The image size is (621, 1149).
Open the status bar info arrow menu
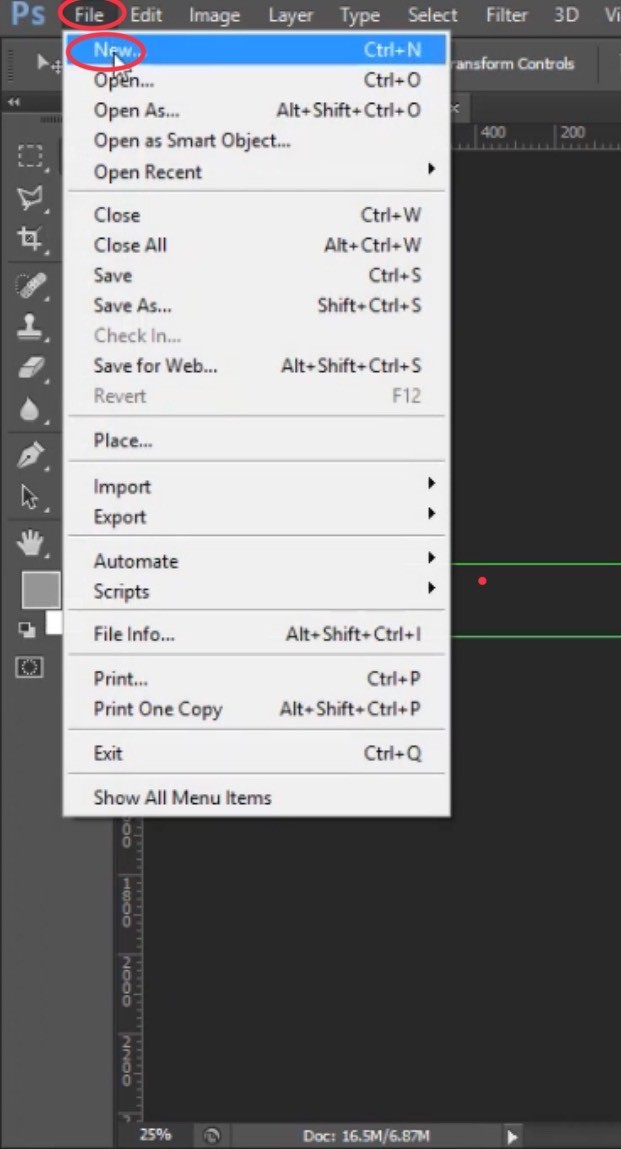point(512,1136)
